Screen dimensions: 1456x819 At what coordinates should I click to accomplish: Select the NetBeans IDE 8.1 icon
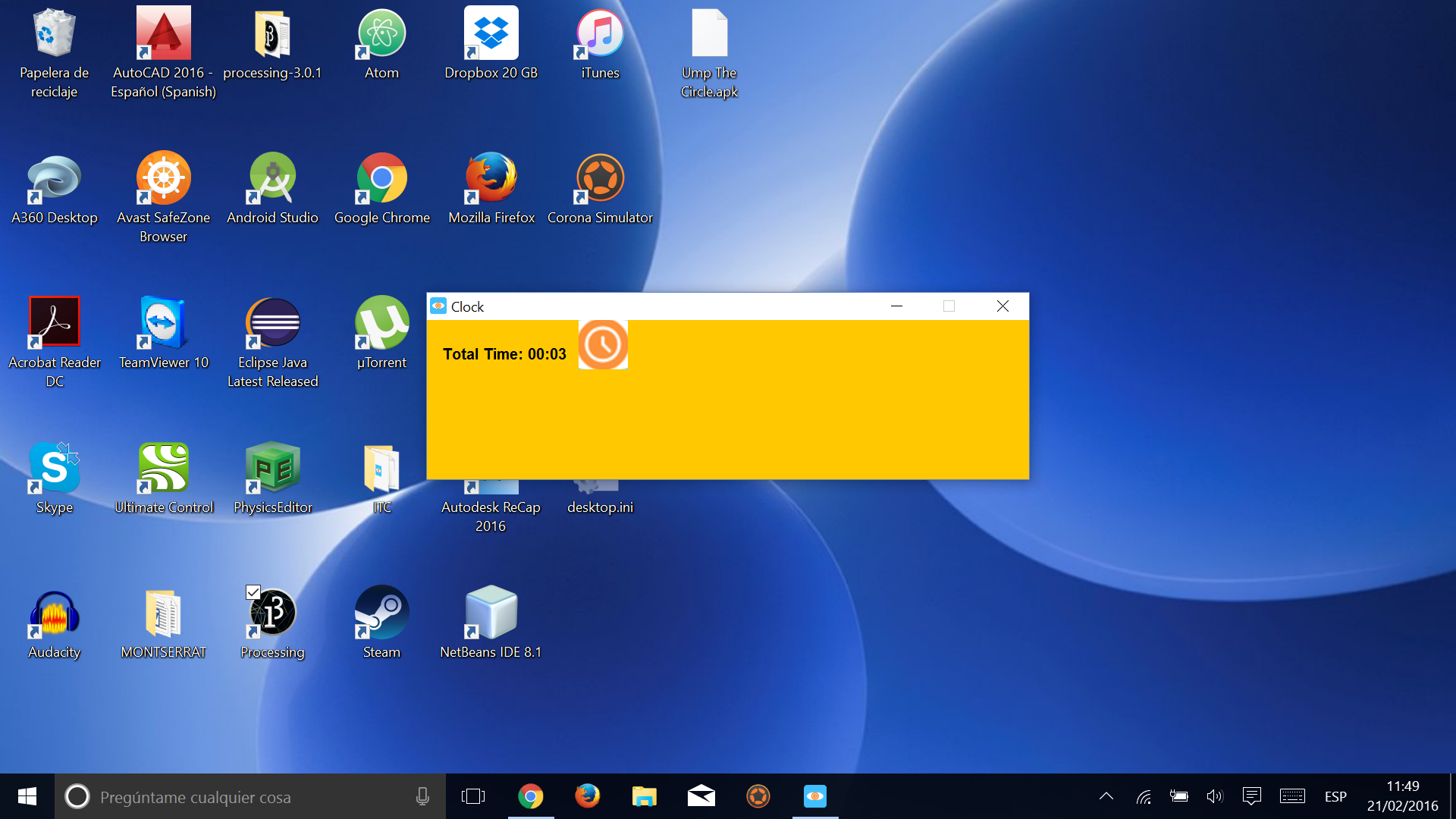(x=491, y=613)
